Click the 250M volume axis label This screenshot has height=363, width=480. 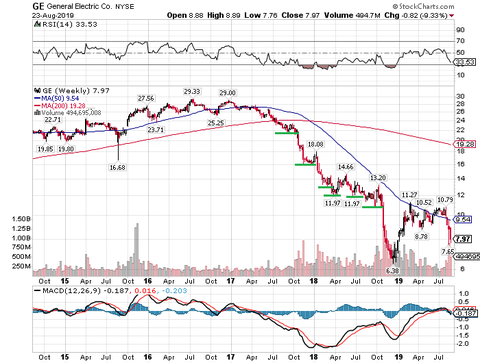(x=21, y=266)
